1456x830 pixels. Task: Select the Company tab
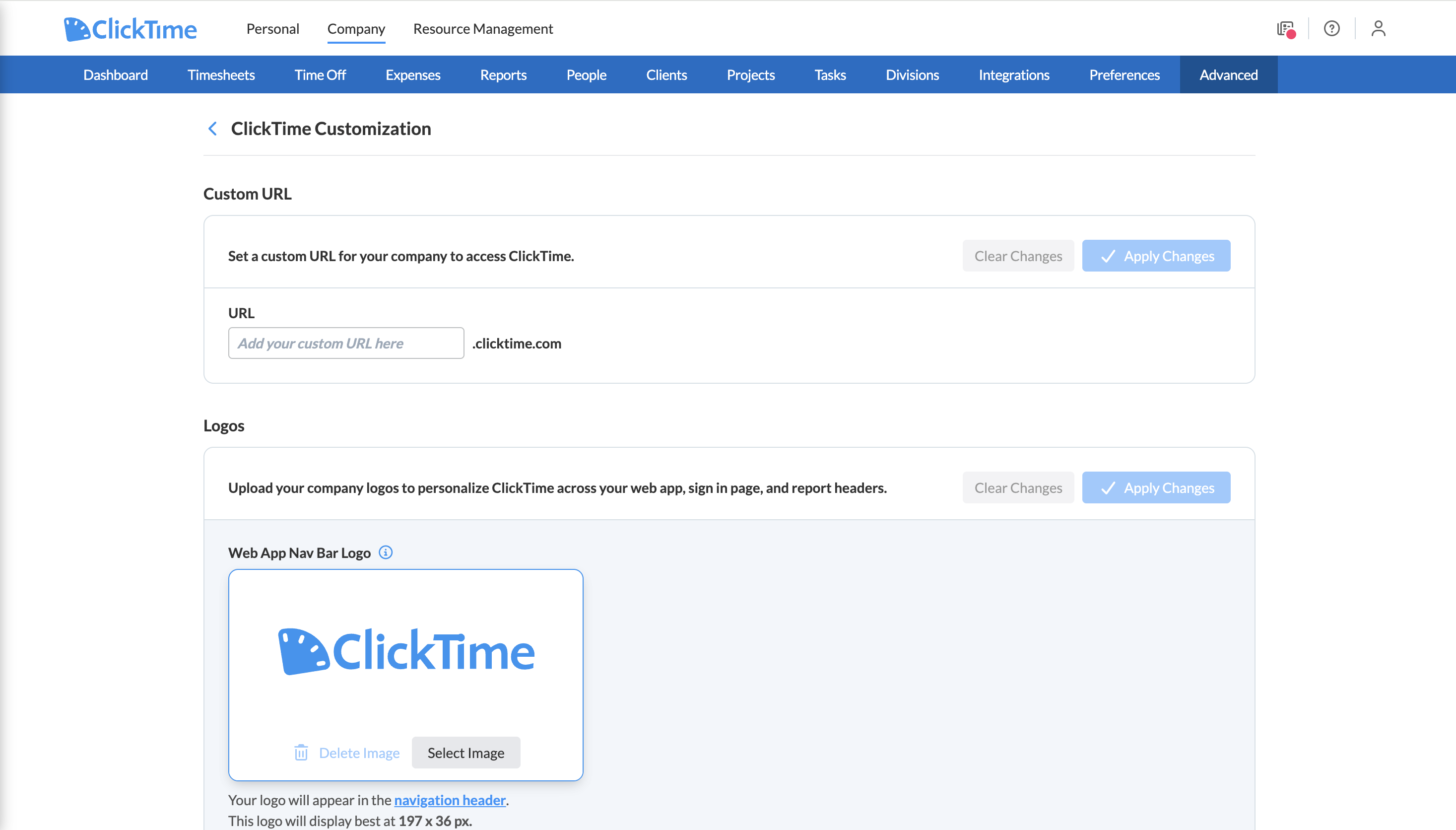[356, 28]
